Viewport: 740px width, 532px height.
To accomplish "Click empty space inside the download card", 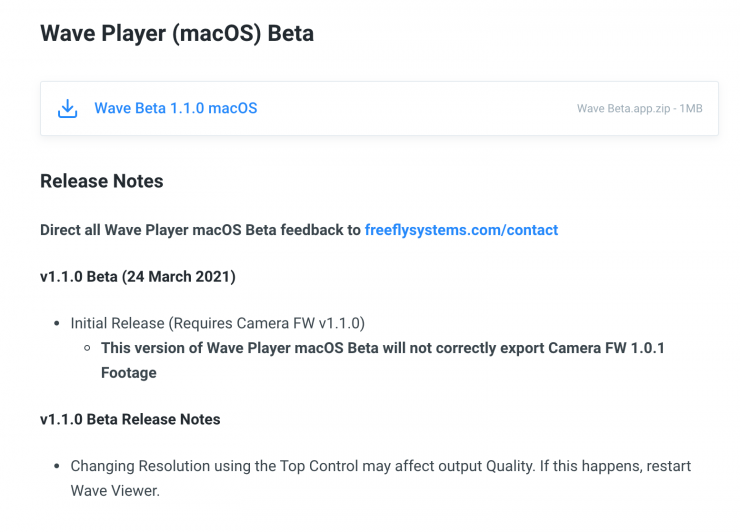I will (x=420, y=108).
